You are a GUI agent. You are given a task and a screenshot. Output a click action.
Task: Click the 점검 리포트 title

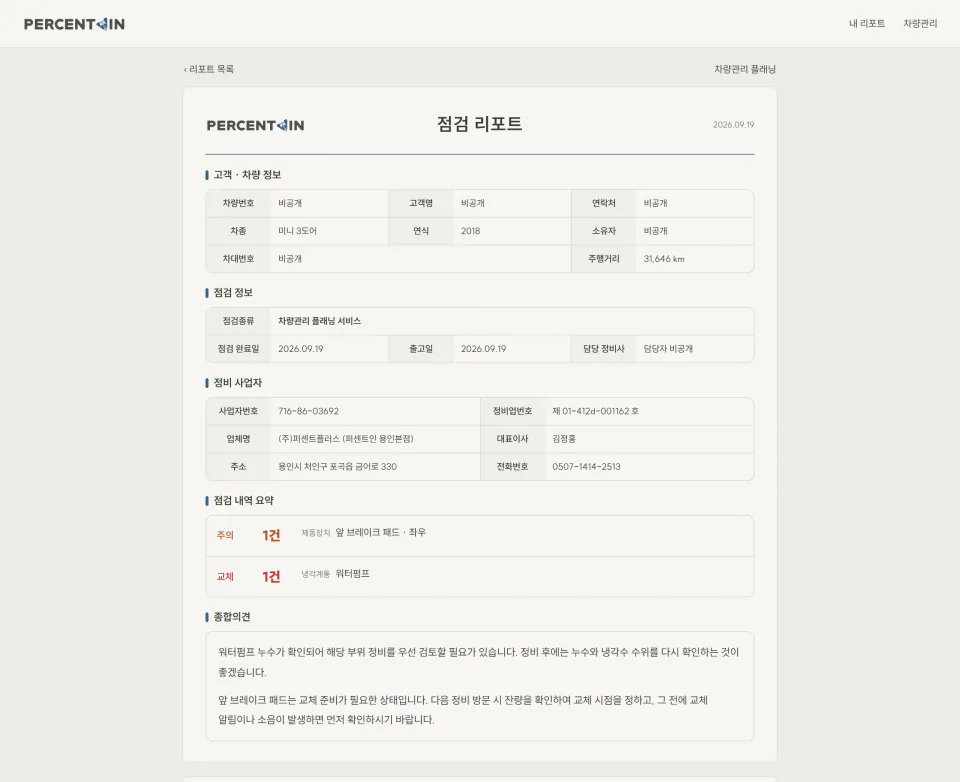(479, 124)
